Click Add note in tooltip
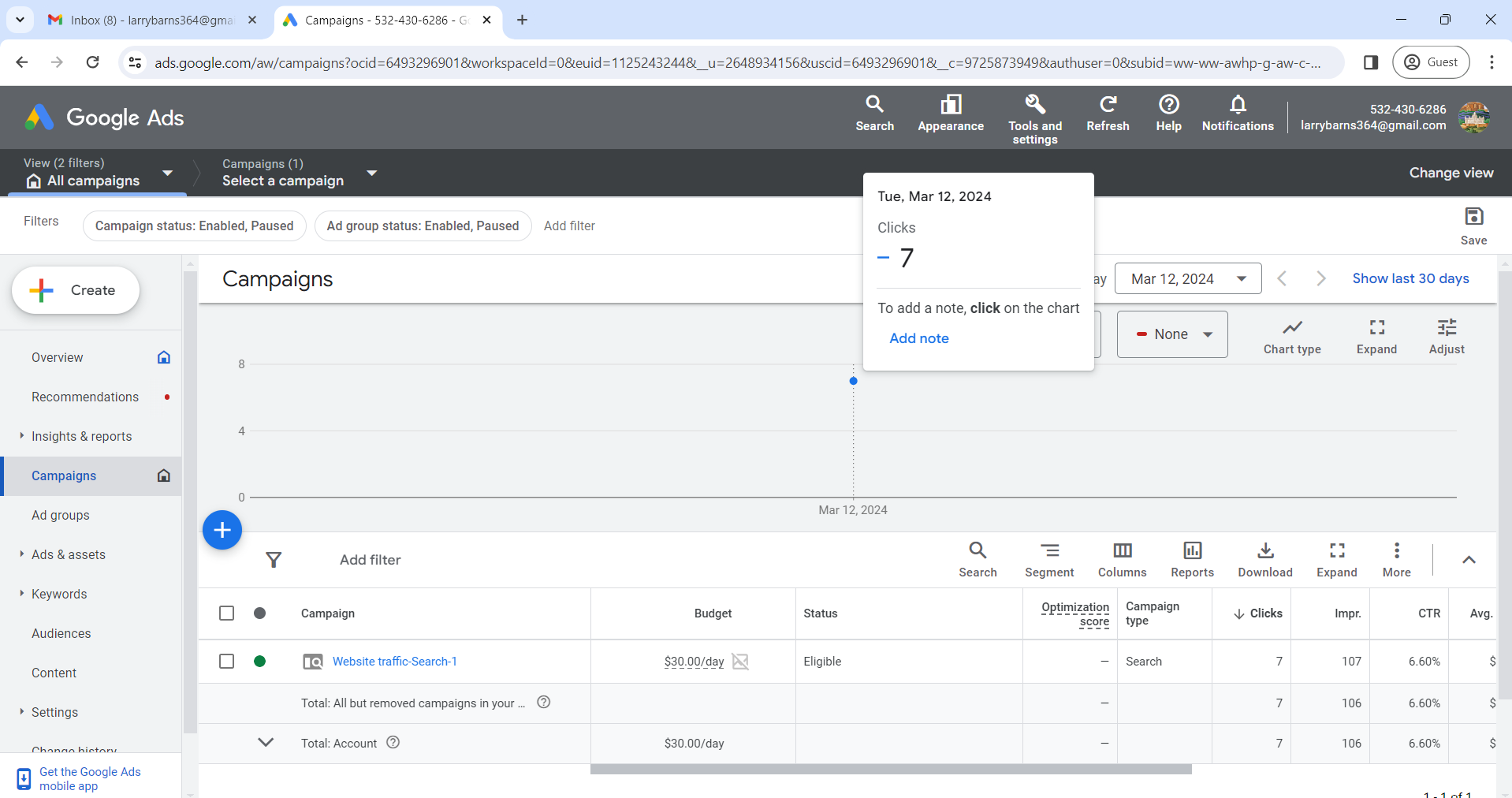Viewport: 1512px width, 798px height. coord(919,338)
